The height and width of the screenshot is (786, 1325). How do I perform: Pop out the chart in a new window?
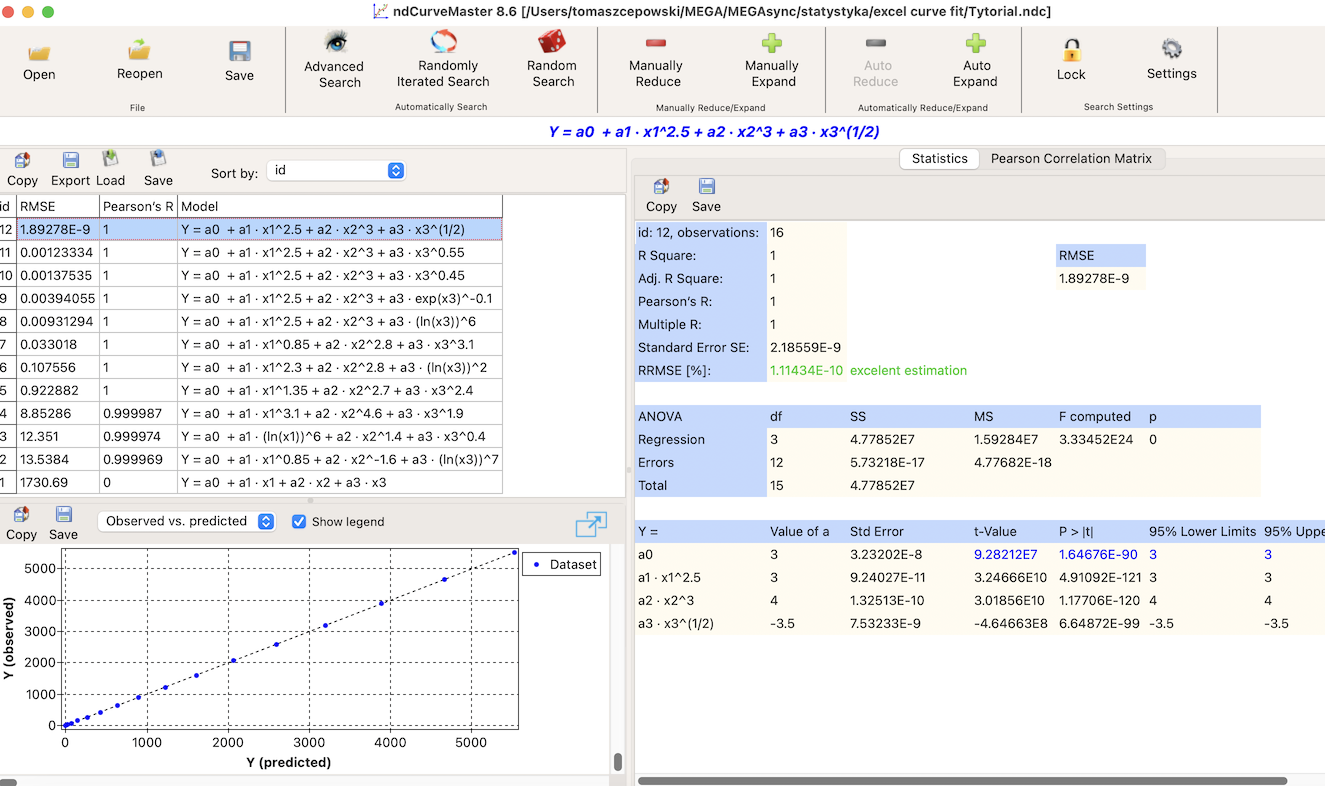pyautogui.click(x=591, y=524)
